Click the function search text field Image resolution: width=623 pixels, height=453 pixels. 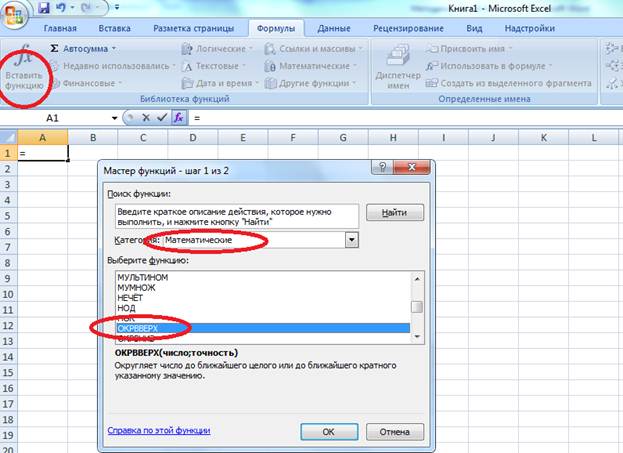click(237, 217)
